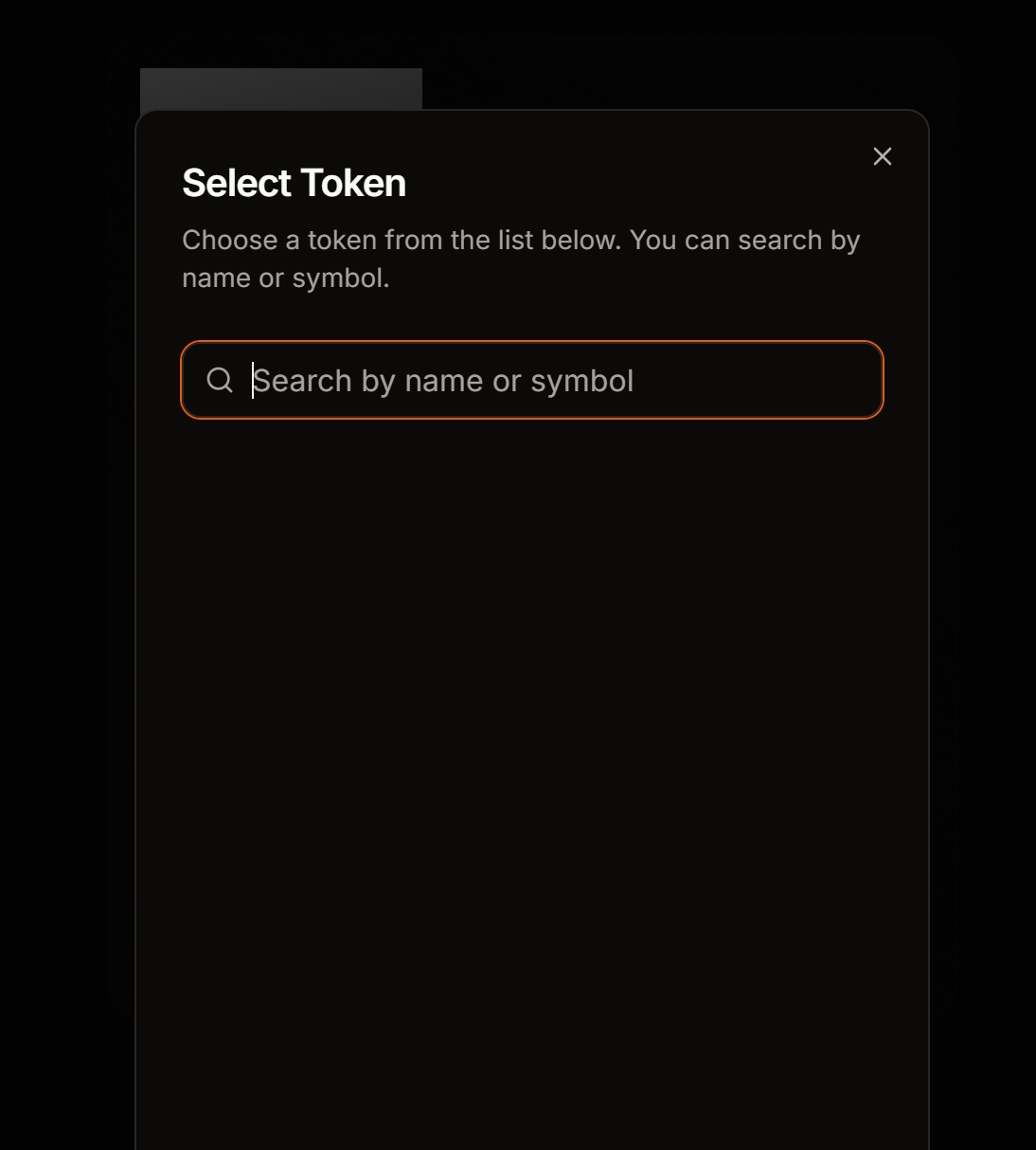
Task: Dismiss the token picker using the X icon
Action: [882, 156]
